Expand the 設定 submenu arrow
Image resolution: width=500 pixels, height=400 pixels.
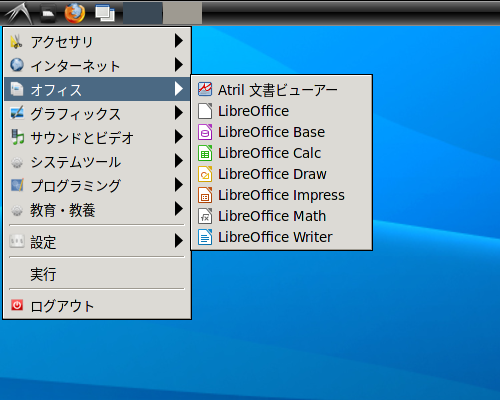(179, 241)
